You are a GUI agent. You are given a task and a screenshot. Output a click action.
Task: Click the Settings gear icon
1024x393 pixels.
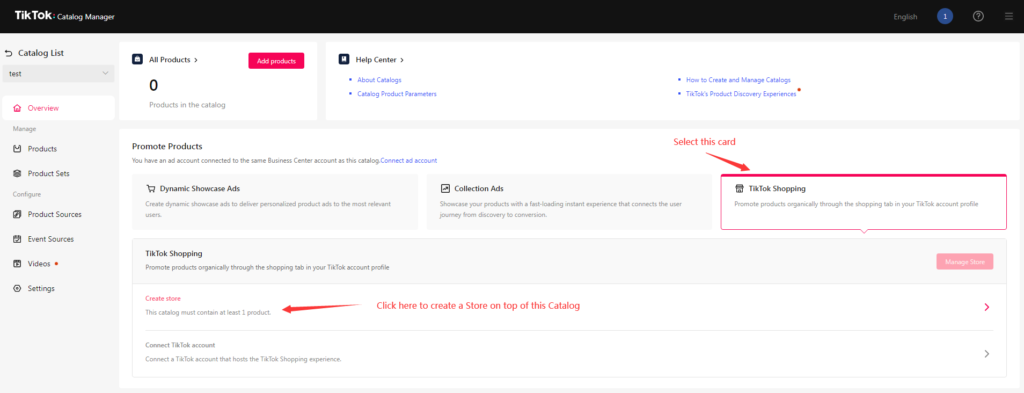17,289
